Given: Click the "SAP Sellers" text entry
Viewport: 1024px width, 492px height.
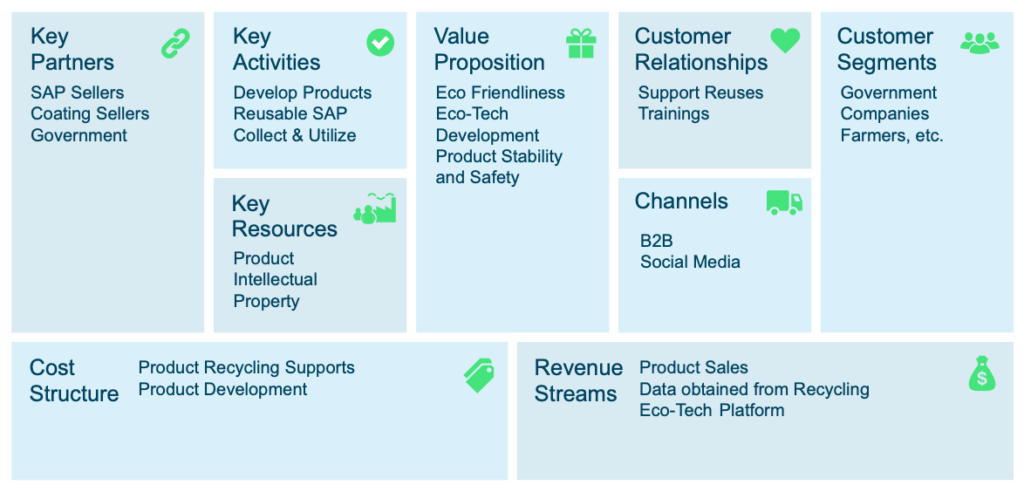Looking at the screenshot, I should (77, 93).
